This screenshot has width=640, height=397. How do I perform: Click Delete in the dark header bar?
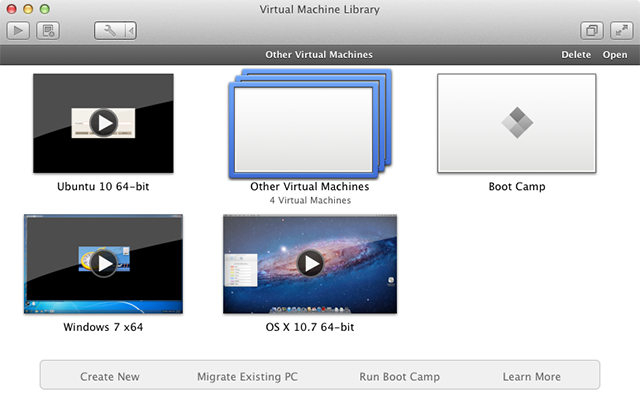tap(576, 55)
